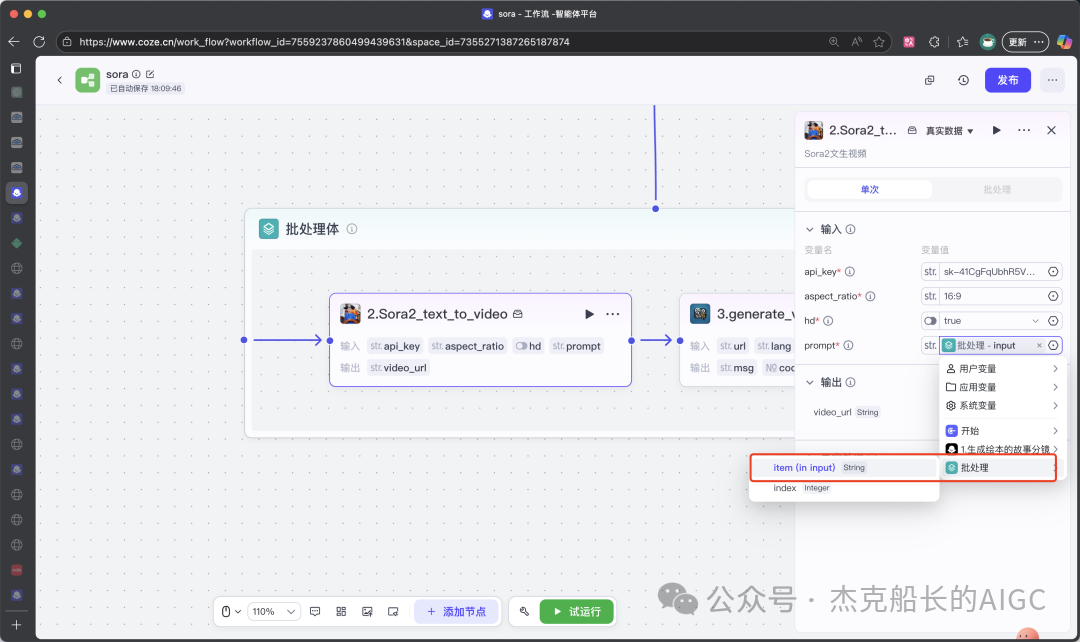1080x642 pixels.
Task: Click the aspect_ratio 16:9 input field
Action: coord(992,296)
